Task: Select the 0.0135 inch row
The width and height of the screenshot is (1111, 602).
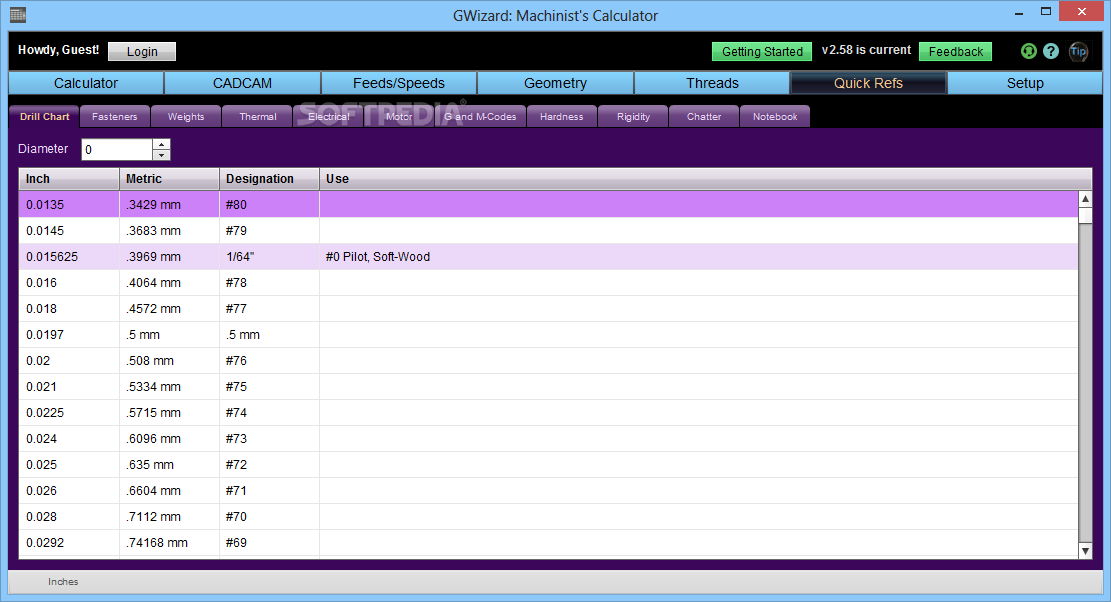Action: [x=548, y=205]
